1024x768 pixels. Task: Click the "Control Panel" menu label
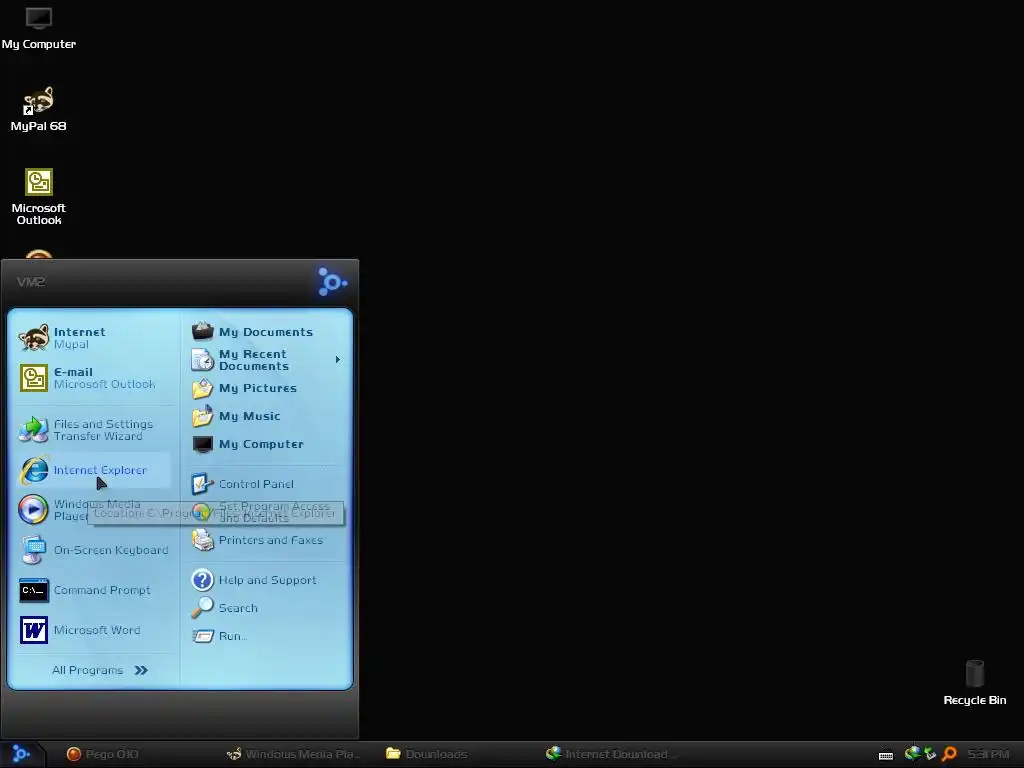tap(256, 484)
